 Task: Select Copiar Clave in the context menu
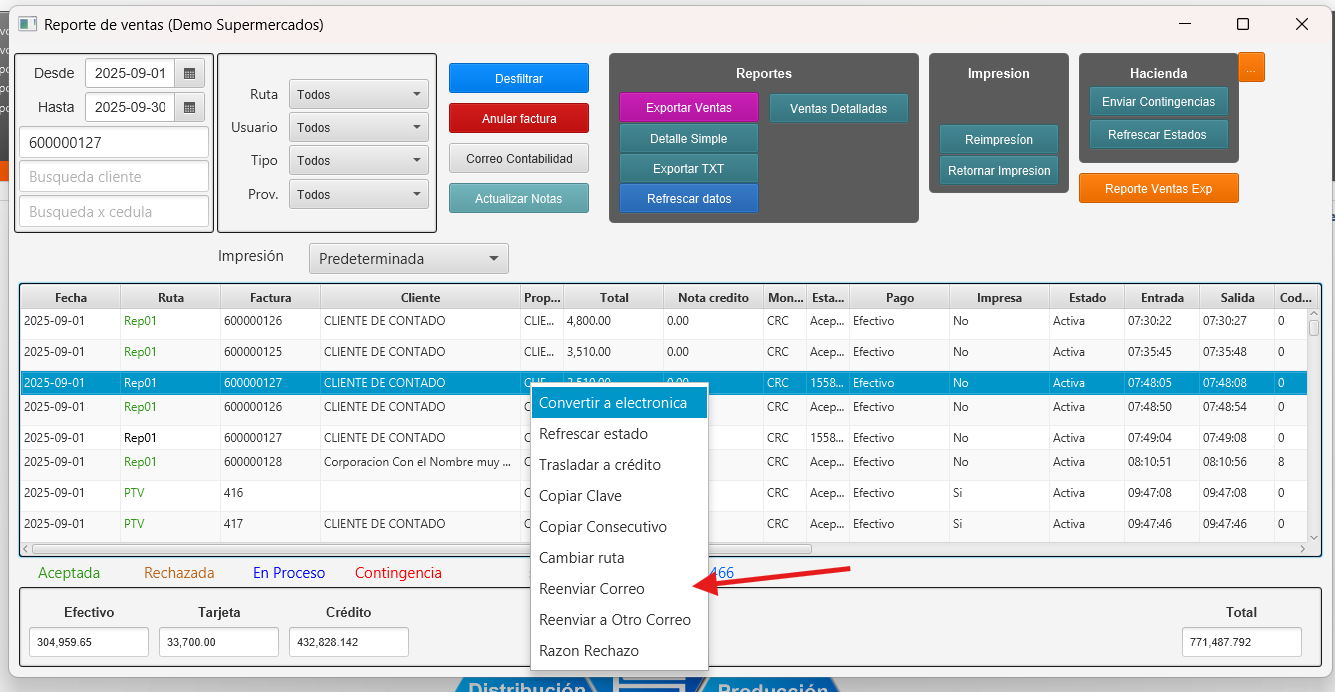(x=580, y=496)
